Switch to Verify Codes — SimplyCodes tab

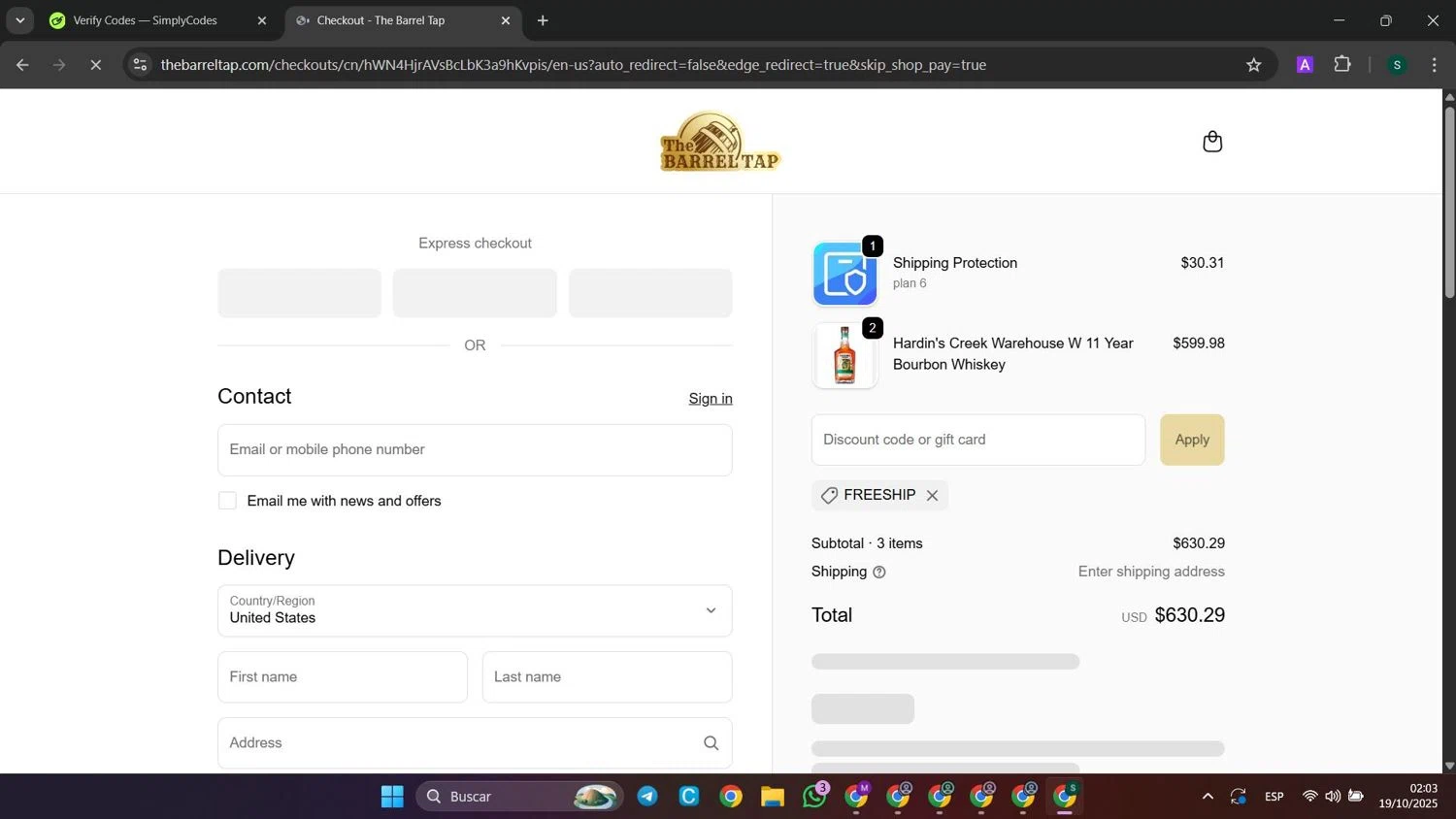pos(146,20)
